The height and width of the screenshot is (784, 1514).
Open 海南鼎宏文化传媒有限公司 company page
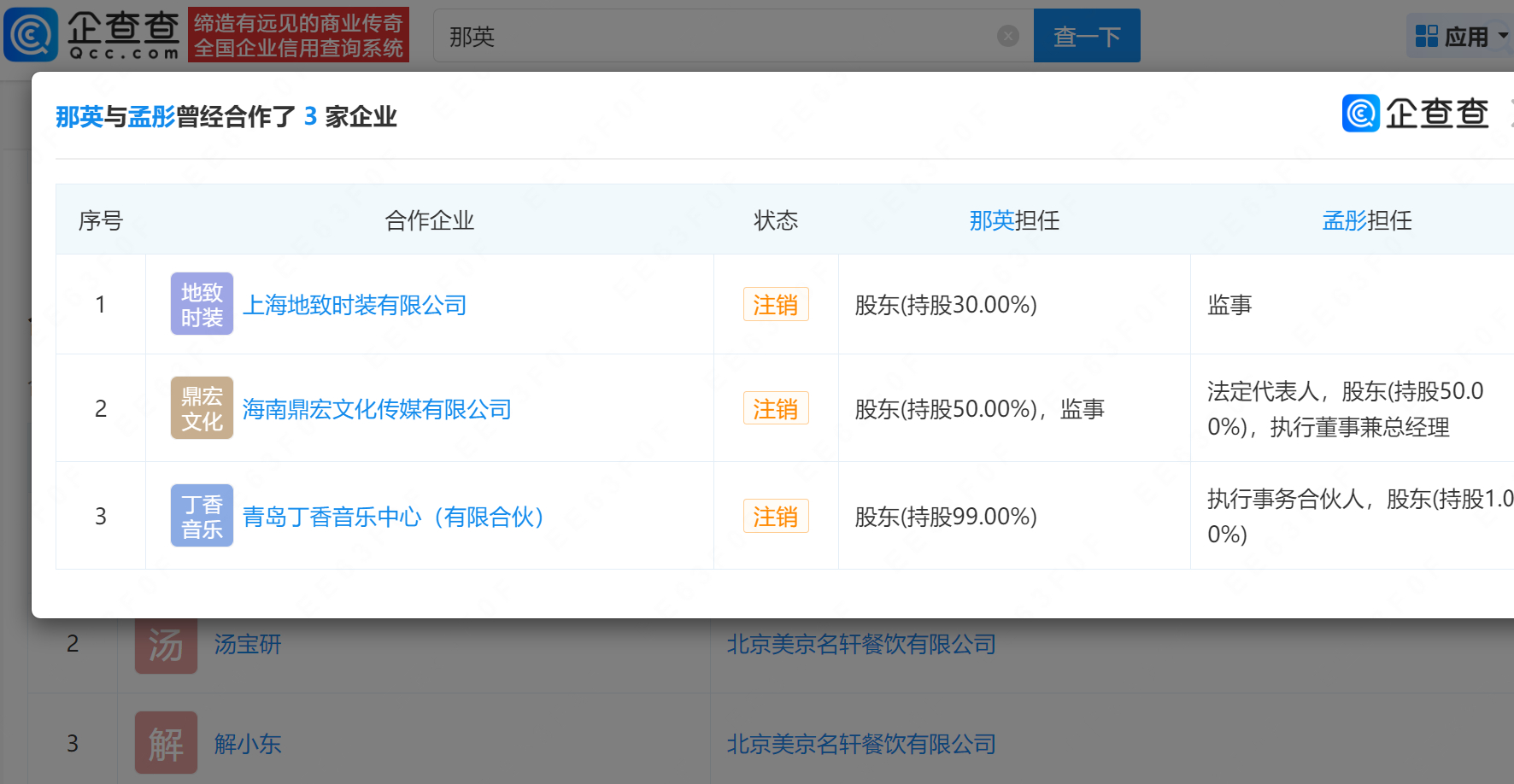click(x=377, y=409)
